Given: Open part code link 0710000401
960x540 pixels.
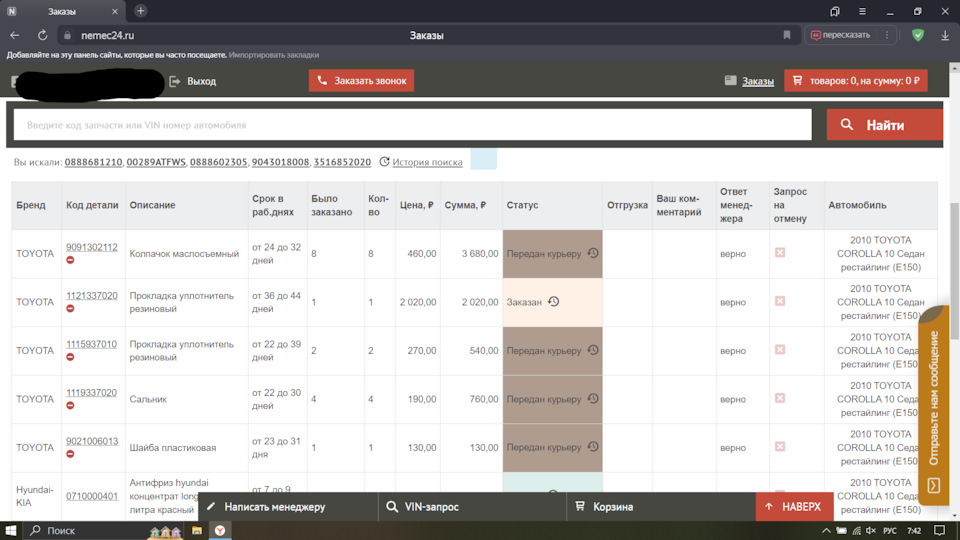Looking at the screenshot, I should 92,496.
